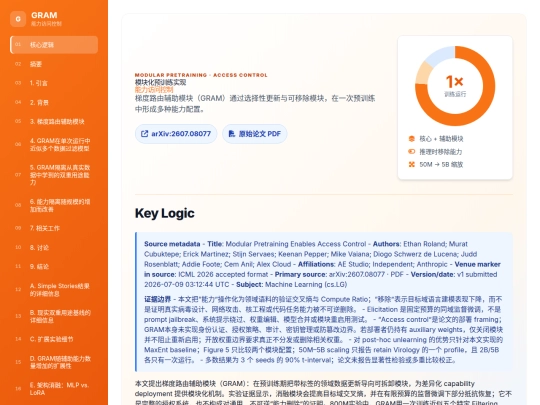The image size is (540, 405).
Task: Open section 5. GRAM隔离双重用途能力
Action: 54,175
